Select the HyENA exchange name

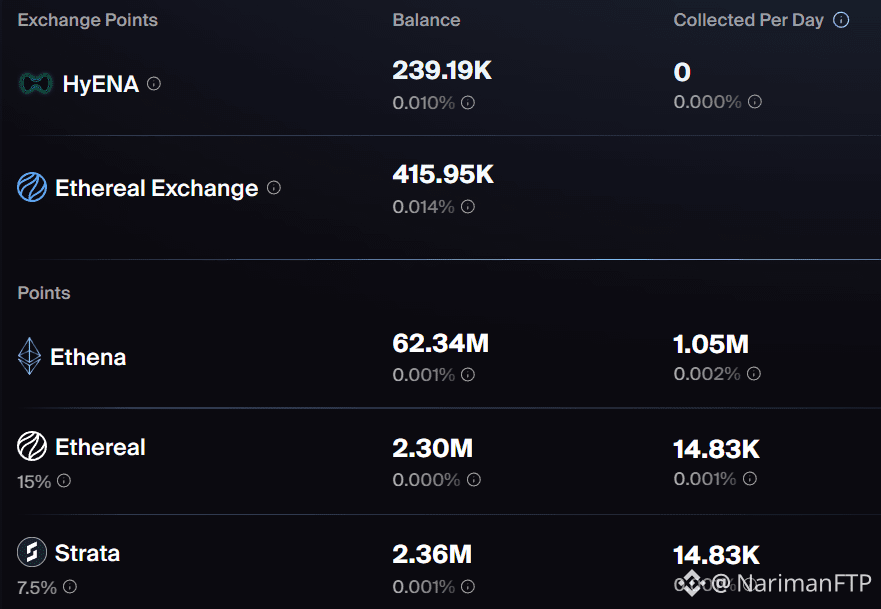point(101,84)
